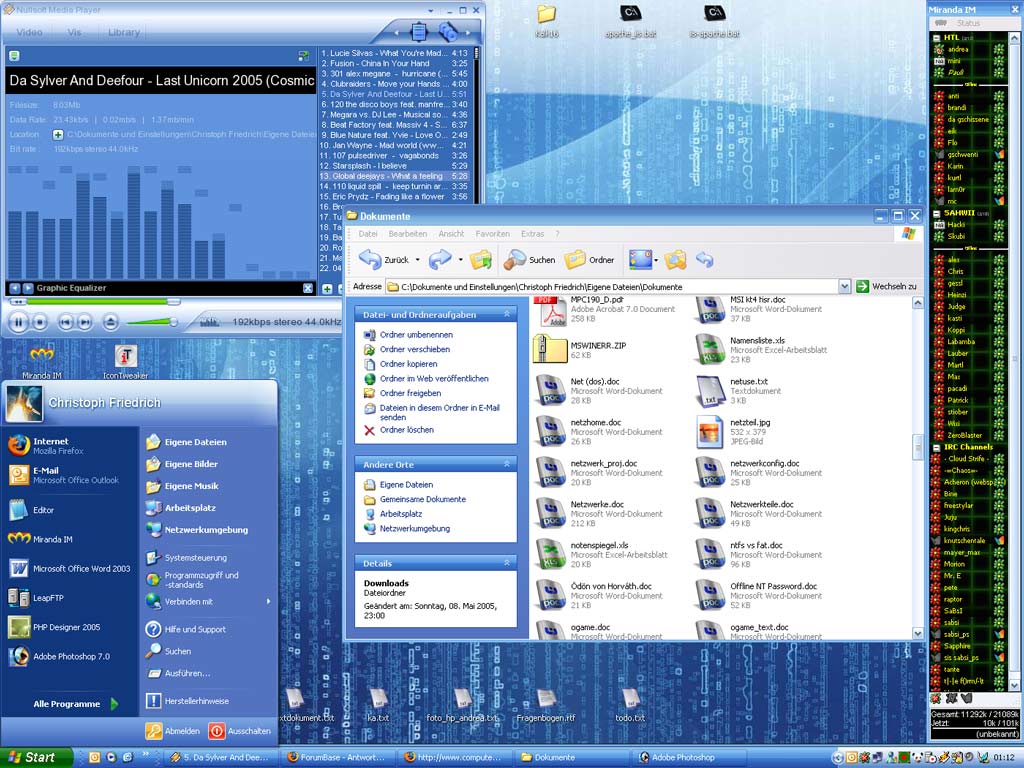Open the Bearbeiten menu
The height and width of the screenshot is (768, 1024).
click(x=408, y=234)
